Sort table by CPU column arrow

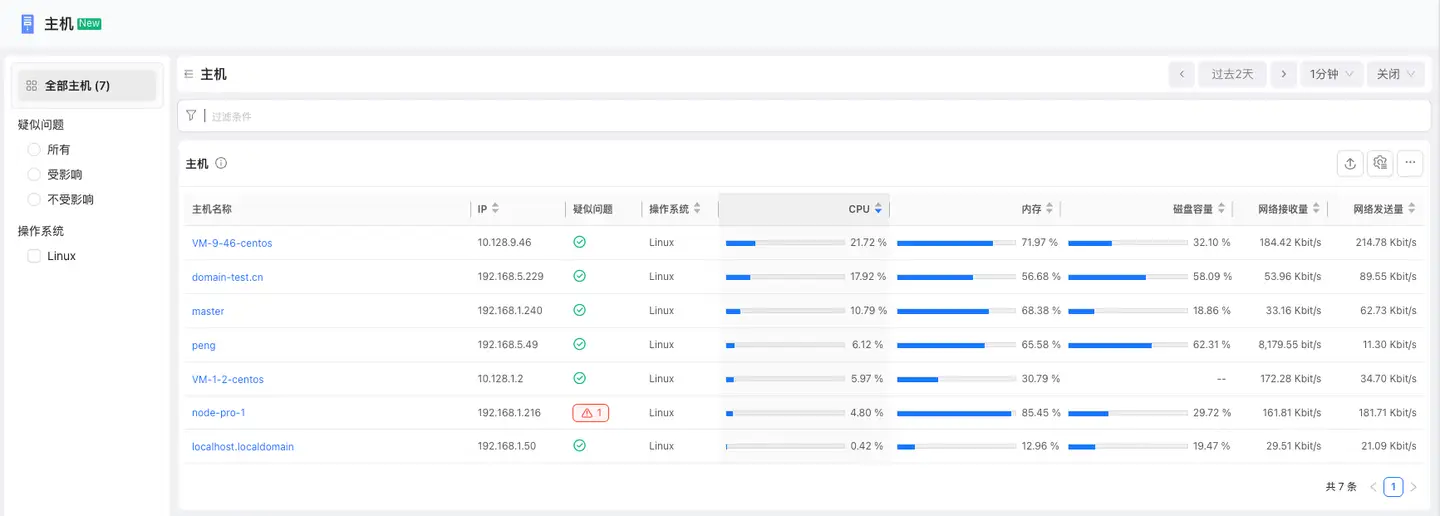tap(878, 209)
